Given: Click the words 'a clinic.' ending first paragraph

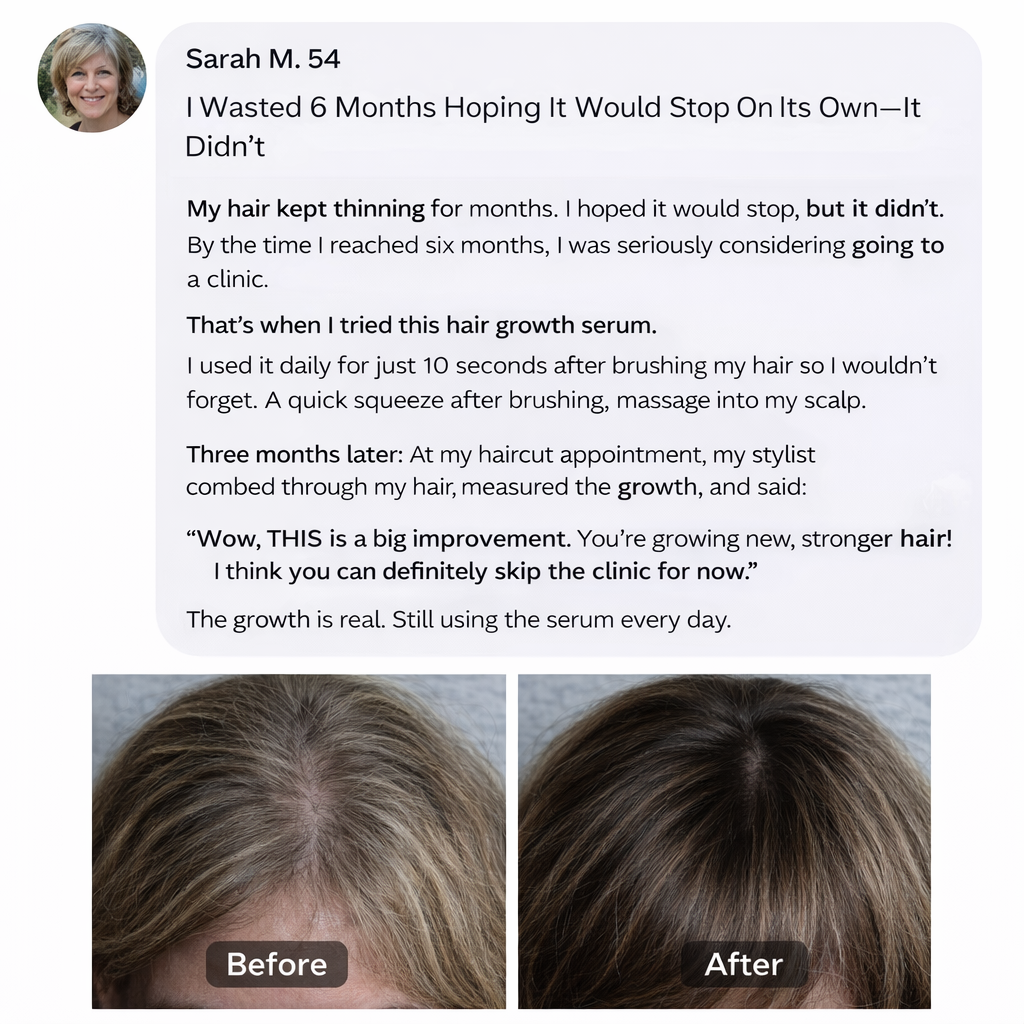Looking at the screenshot, I should point(227,280).
